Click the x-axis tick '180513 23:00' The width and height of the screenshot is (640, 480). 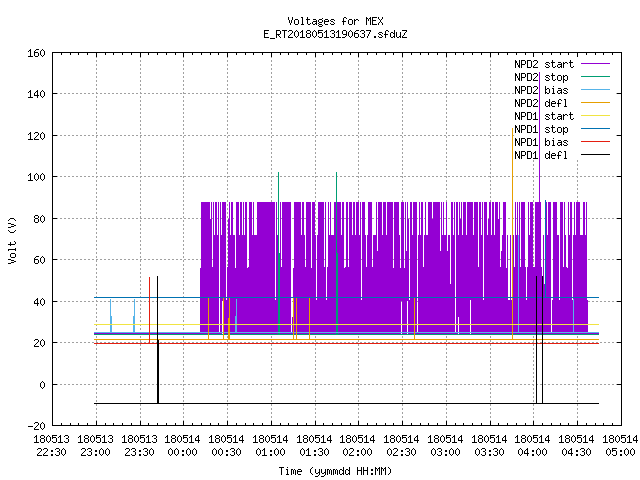tap(96, 446)
